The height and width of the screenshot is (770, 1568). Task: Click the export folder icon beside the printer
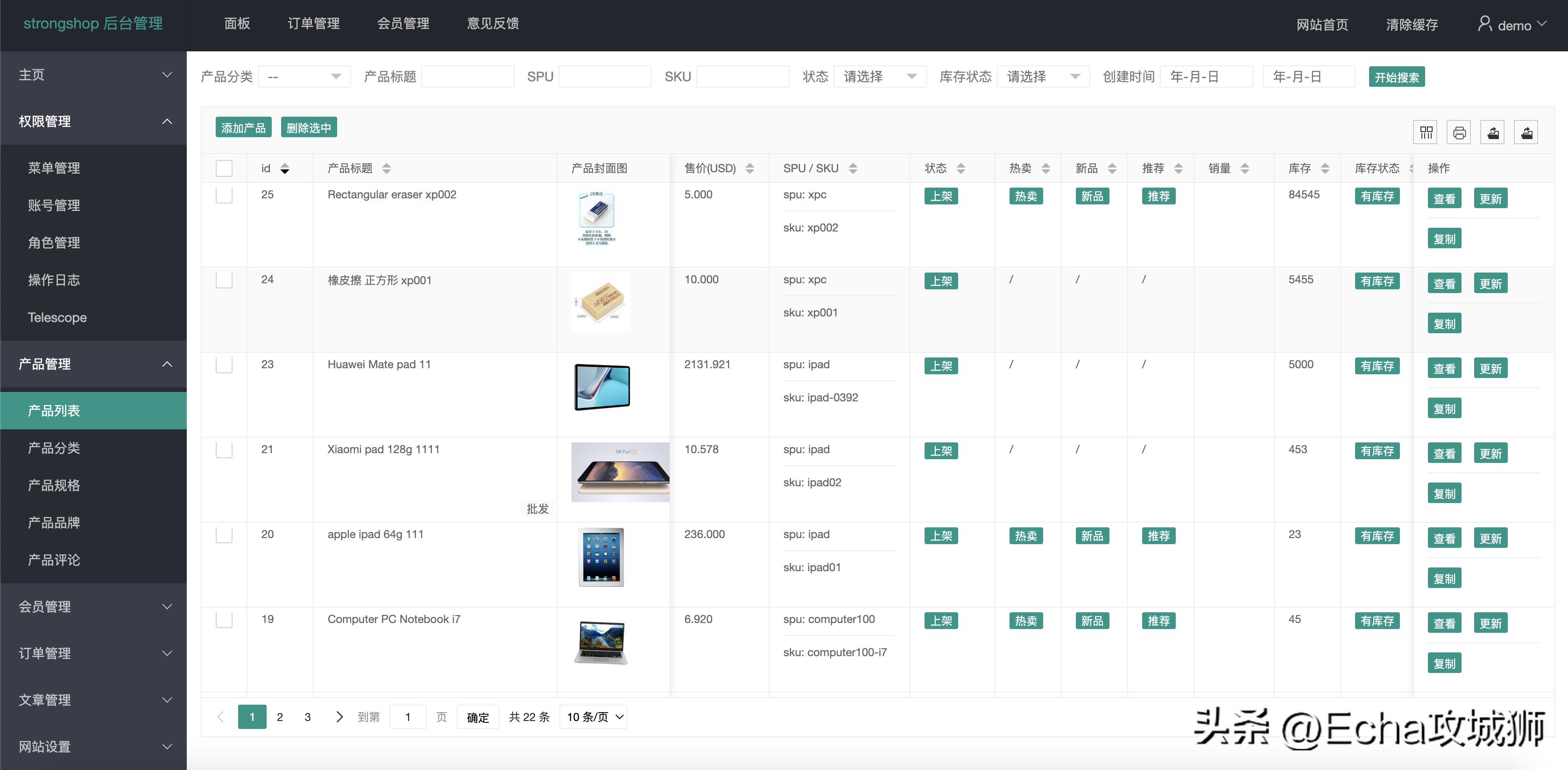tap(1492, 133)
